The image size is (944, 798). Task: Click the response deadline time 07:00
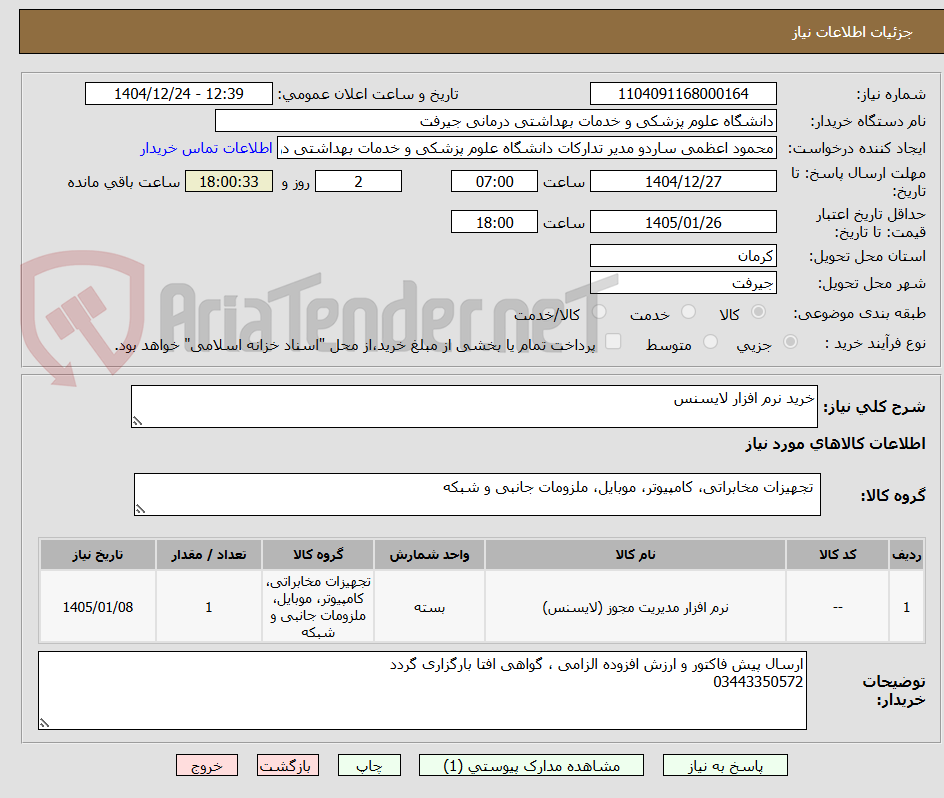coord(494,181)
